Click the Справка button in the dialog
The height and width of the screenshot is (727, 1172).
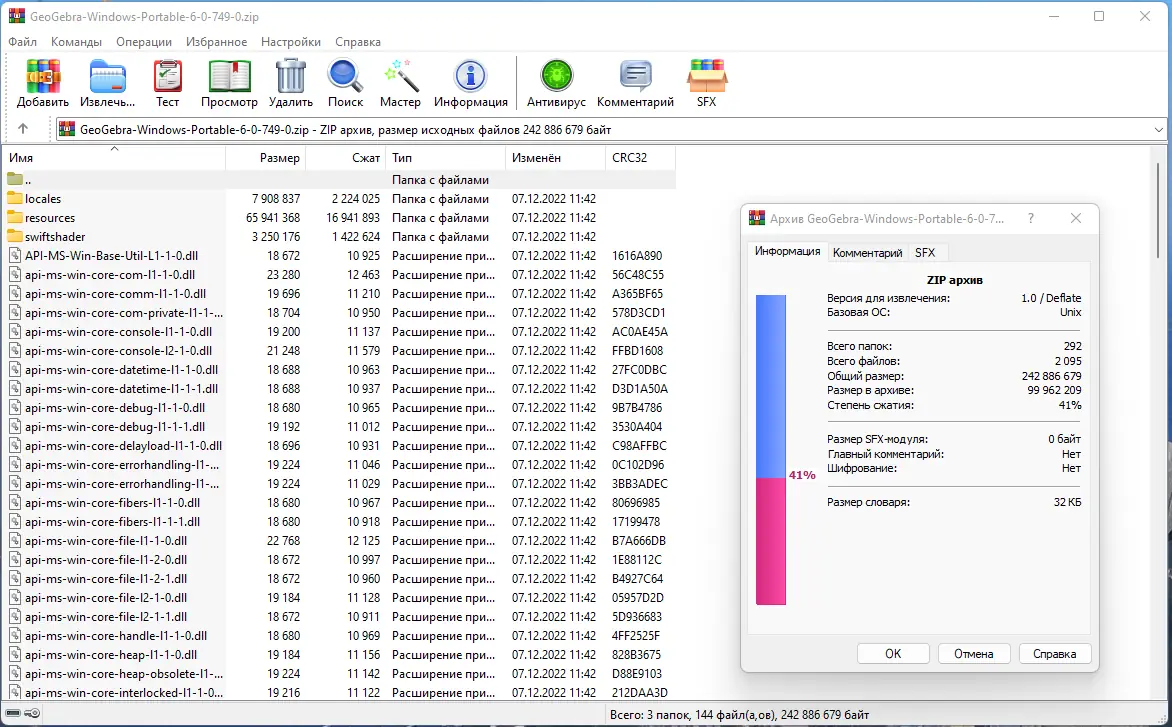(x=1055, y=654)
